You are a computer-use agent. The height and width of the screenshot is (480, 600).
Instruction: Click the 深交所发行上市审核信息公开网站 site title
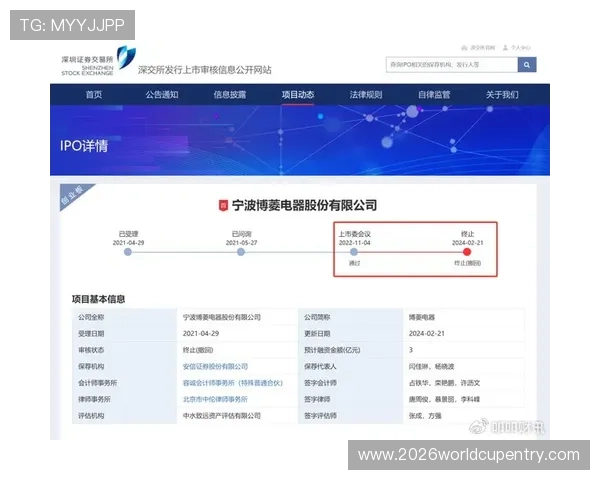(x=205, y=70)
